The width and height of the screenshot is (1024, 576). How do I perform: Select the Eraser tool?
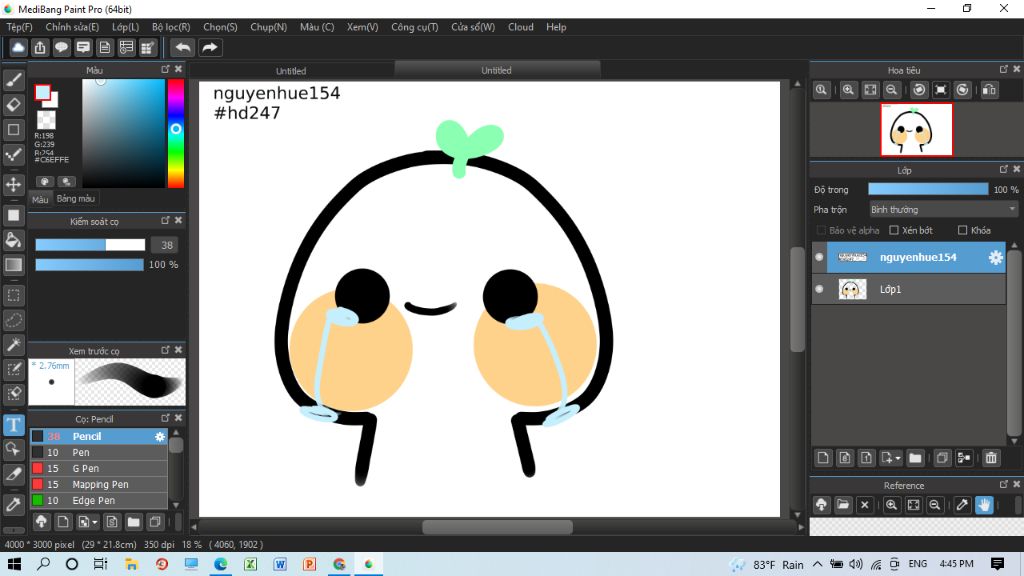(x=14, y=104)
